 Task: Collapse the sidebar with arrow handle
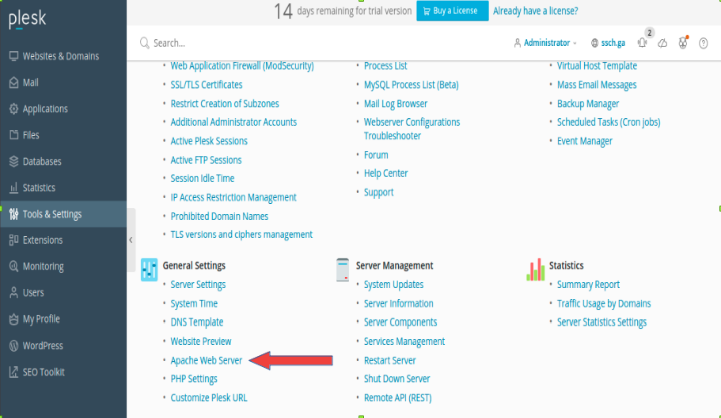click(131, 240)
